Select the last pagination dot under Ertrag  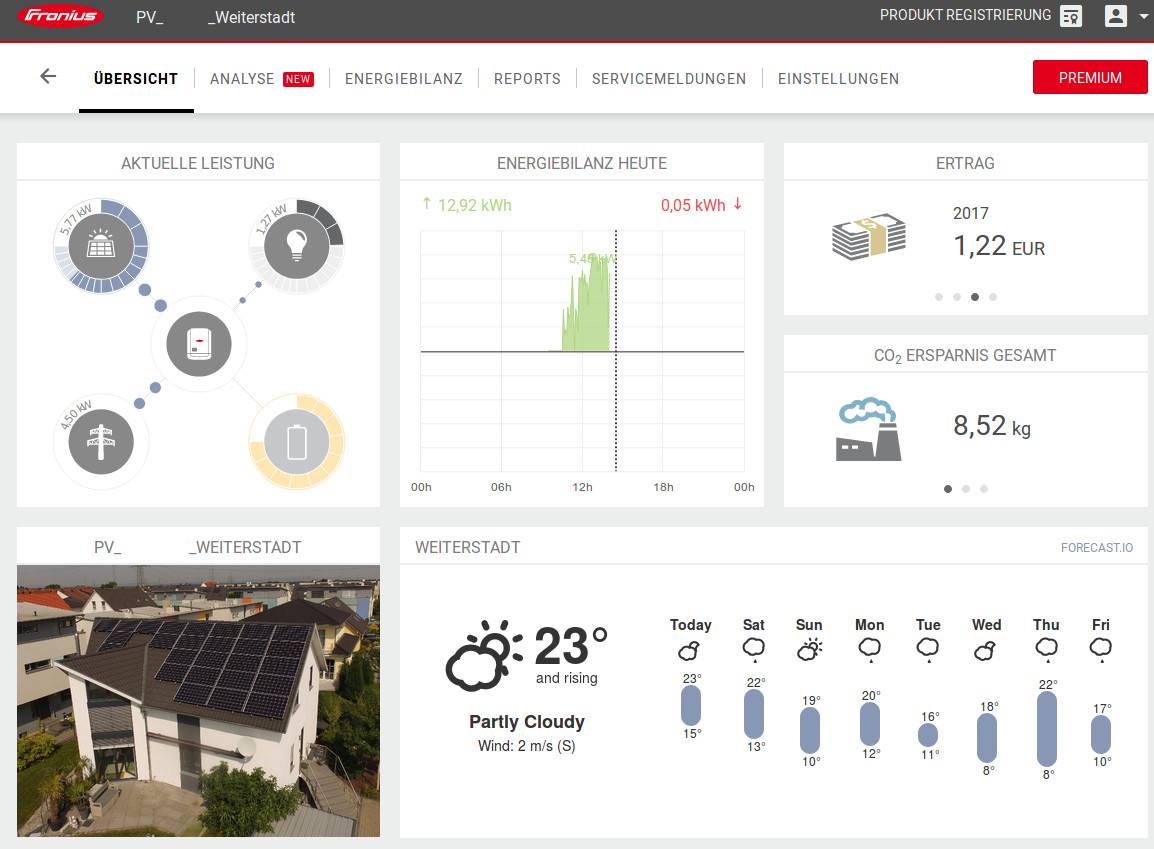[x=993, y=297]
